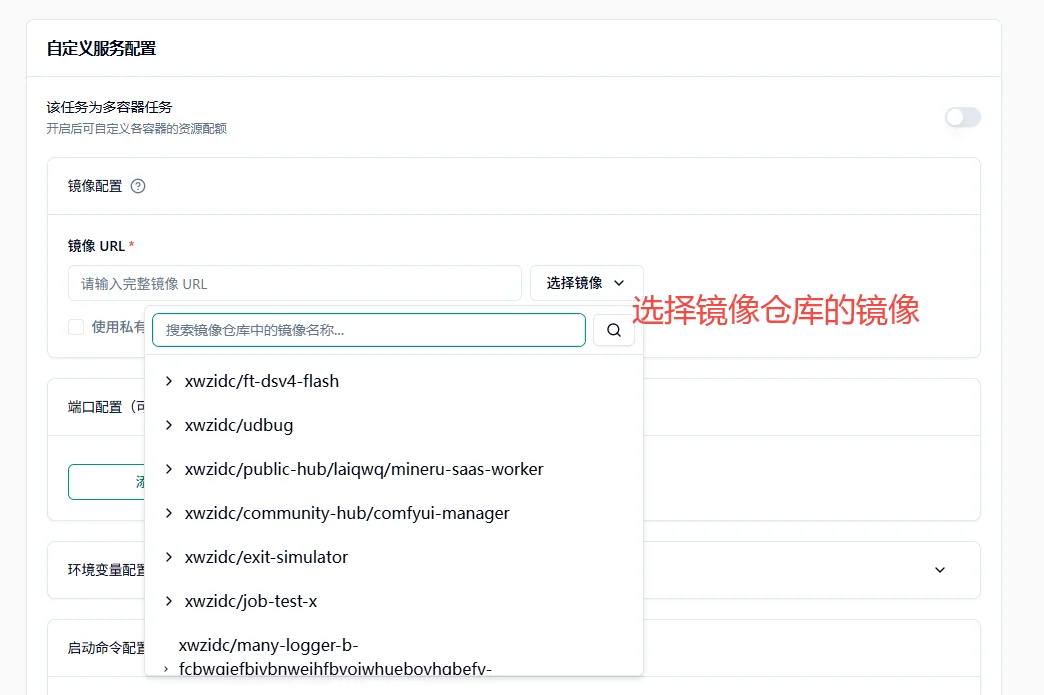Expand xwzidc/ft-dsv4-flash chevron

pos(169,381)
